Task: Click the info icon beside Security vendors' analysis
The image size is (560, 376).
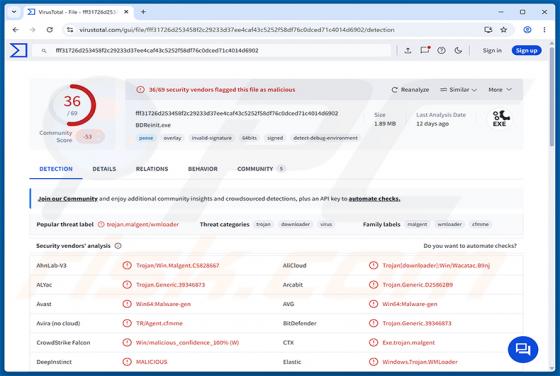Action: [x=118, y=246]
